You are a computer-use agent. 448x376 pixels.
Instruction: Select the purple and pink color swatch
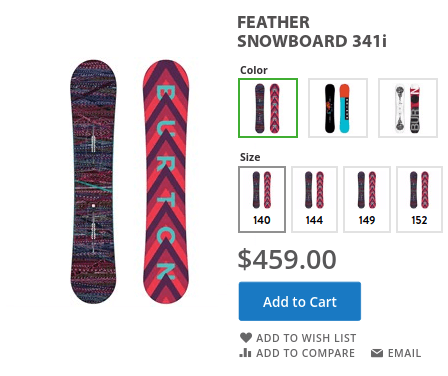click(x=268, y=108)
